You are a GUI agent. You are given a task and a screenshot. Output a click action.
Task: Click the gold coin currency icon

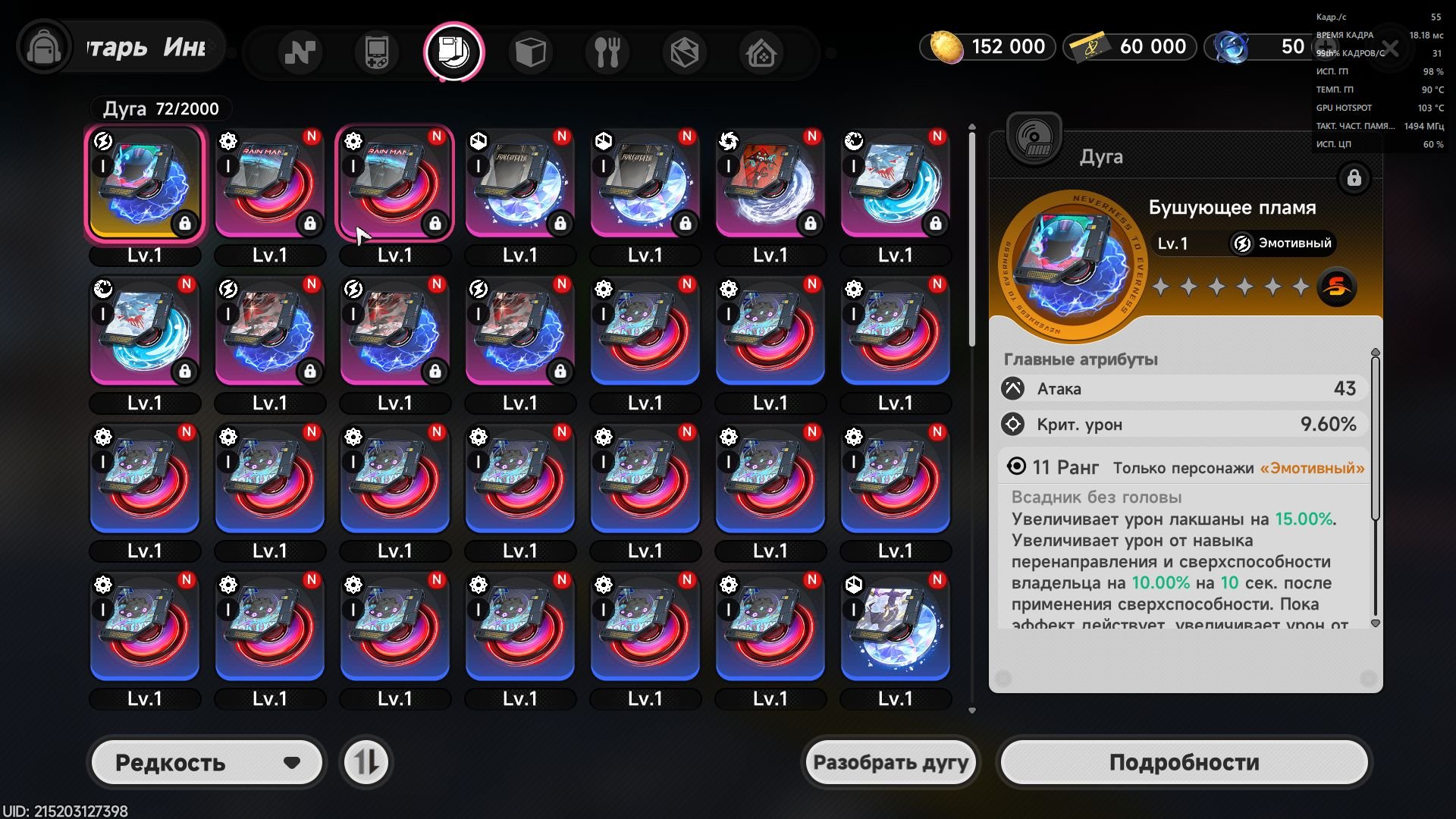pyautogui.click(x=946, y=47)
